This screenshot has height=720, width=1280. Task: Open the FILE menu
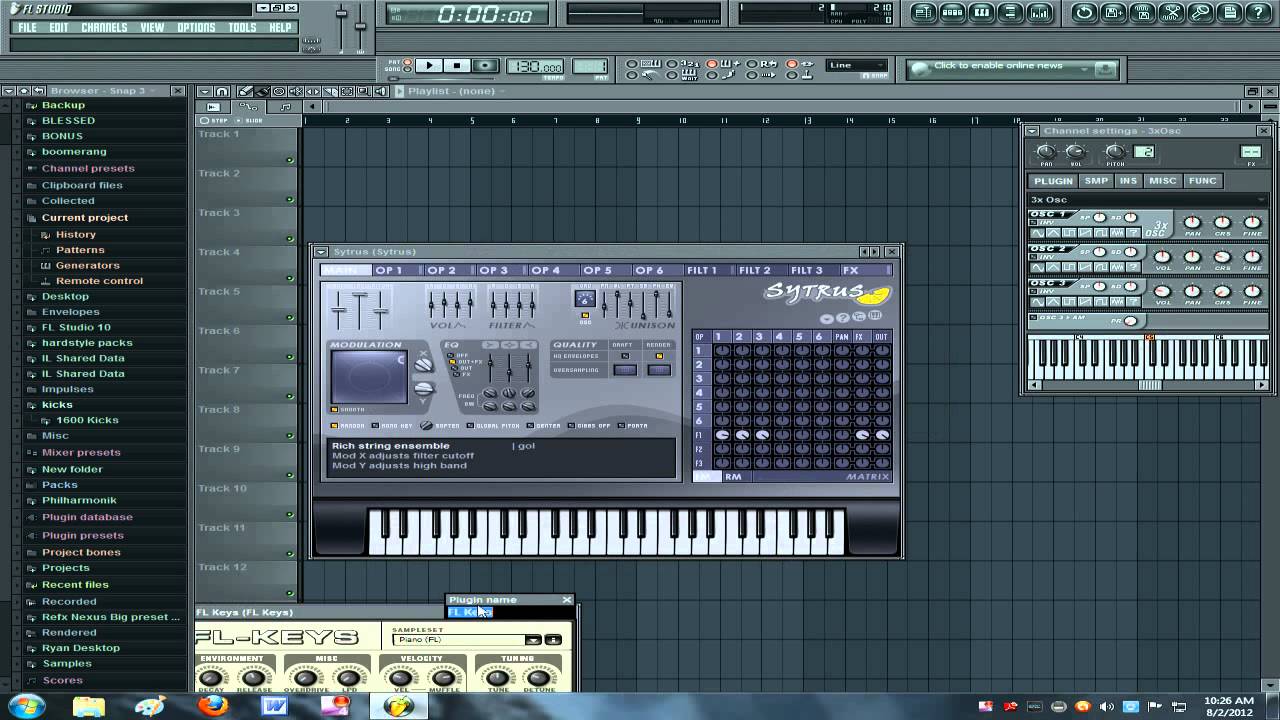click(x=27, y=27)
